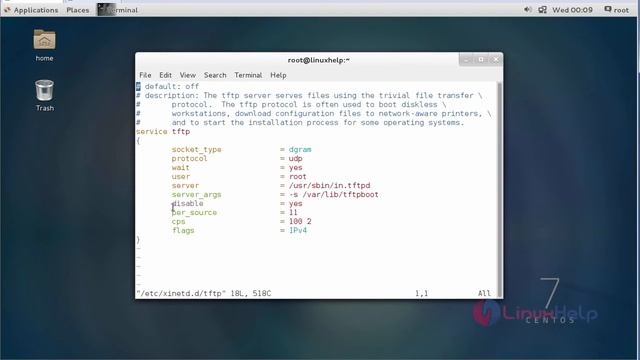Open the root user menu

click(617, 10)
